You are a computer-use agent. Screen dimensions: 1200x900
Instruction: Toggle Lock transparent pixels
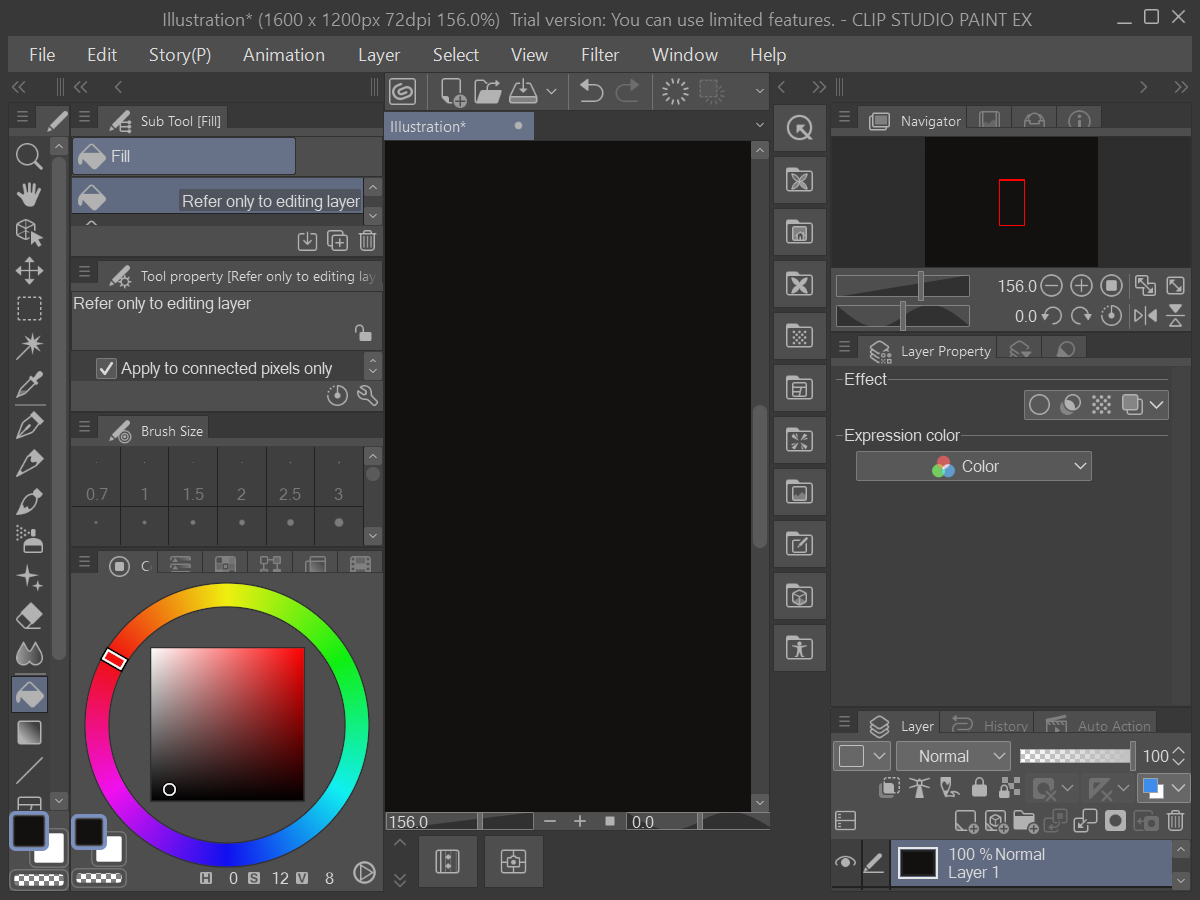coord(1010,788)
